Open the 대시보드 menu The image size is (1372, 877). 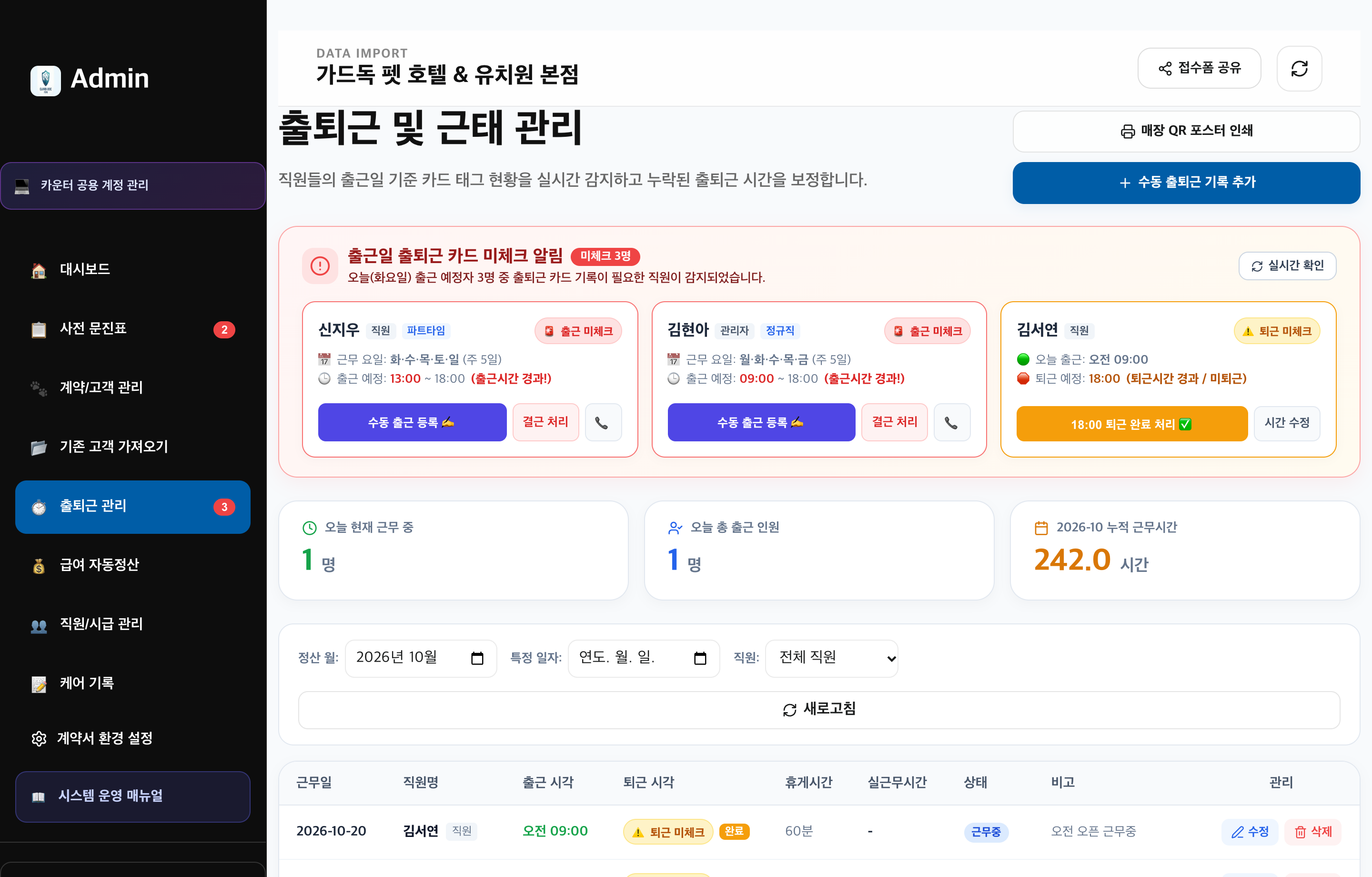tap(133, 270)
